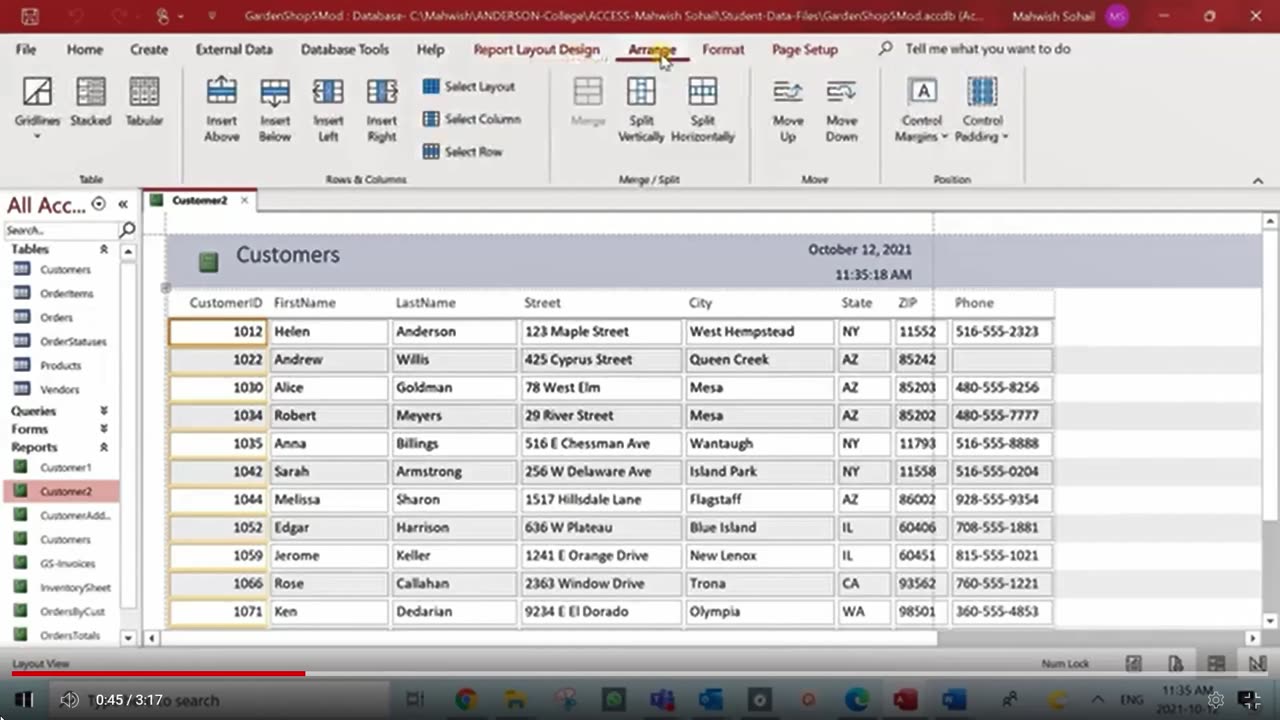Click the Chrome icon in the taskbar
1280x720 pixels.
(x=466, y=700)
